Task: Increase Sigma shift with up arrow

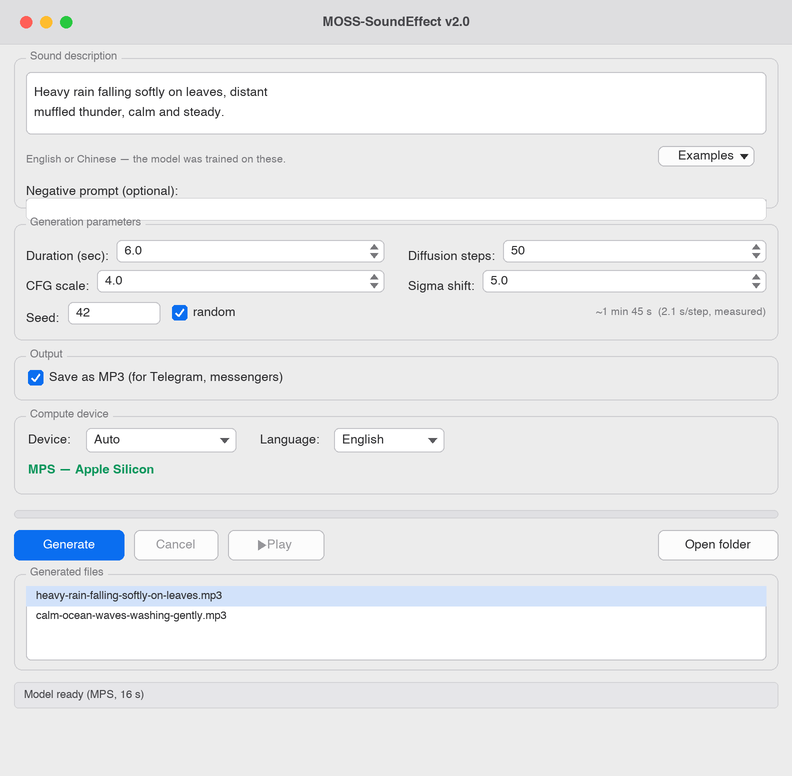Action: point(756,277)
